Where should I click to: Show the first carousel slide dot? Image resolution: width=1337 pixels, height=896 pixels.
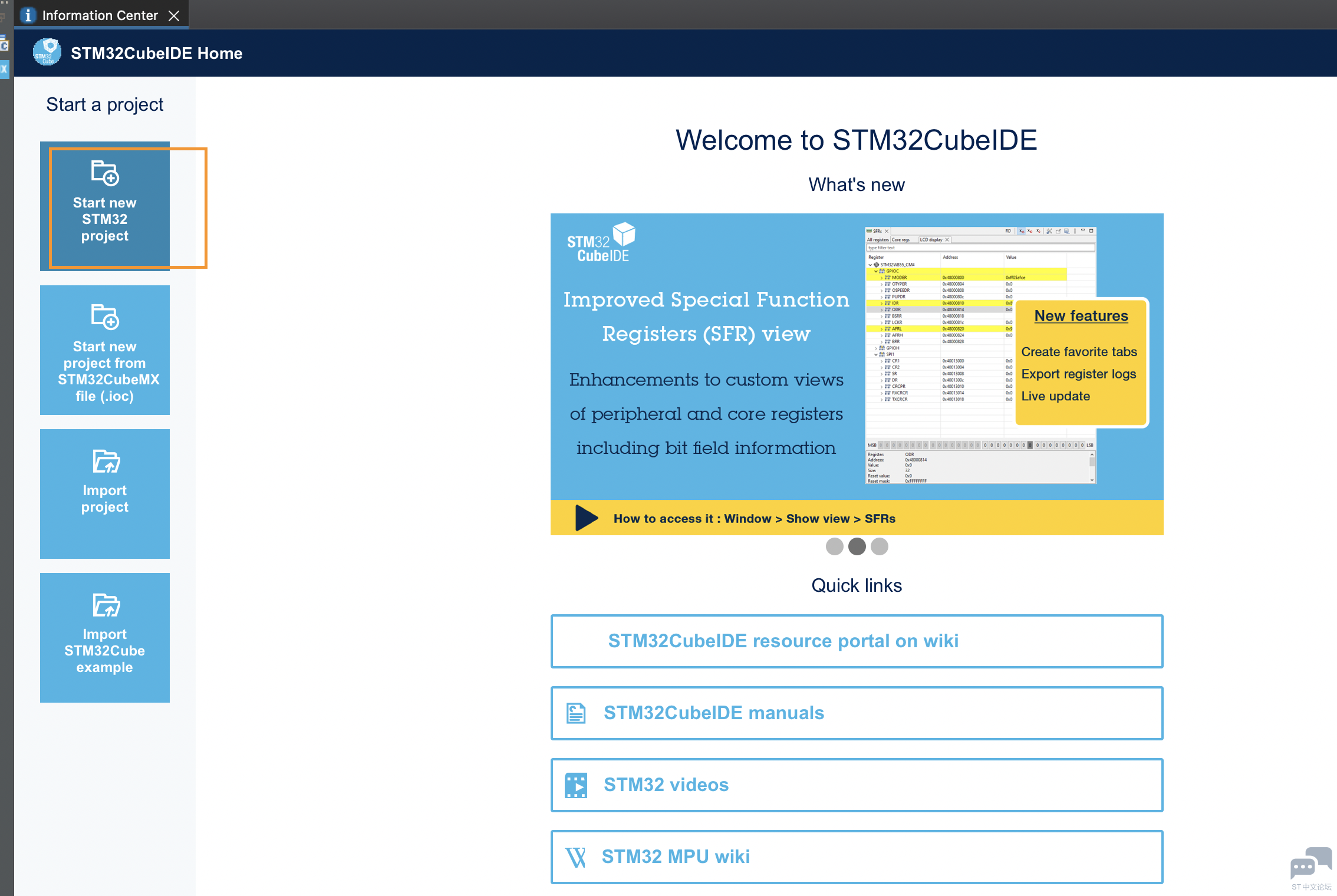tap(835, 546)
